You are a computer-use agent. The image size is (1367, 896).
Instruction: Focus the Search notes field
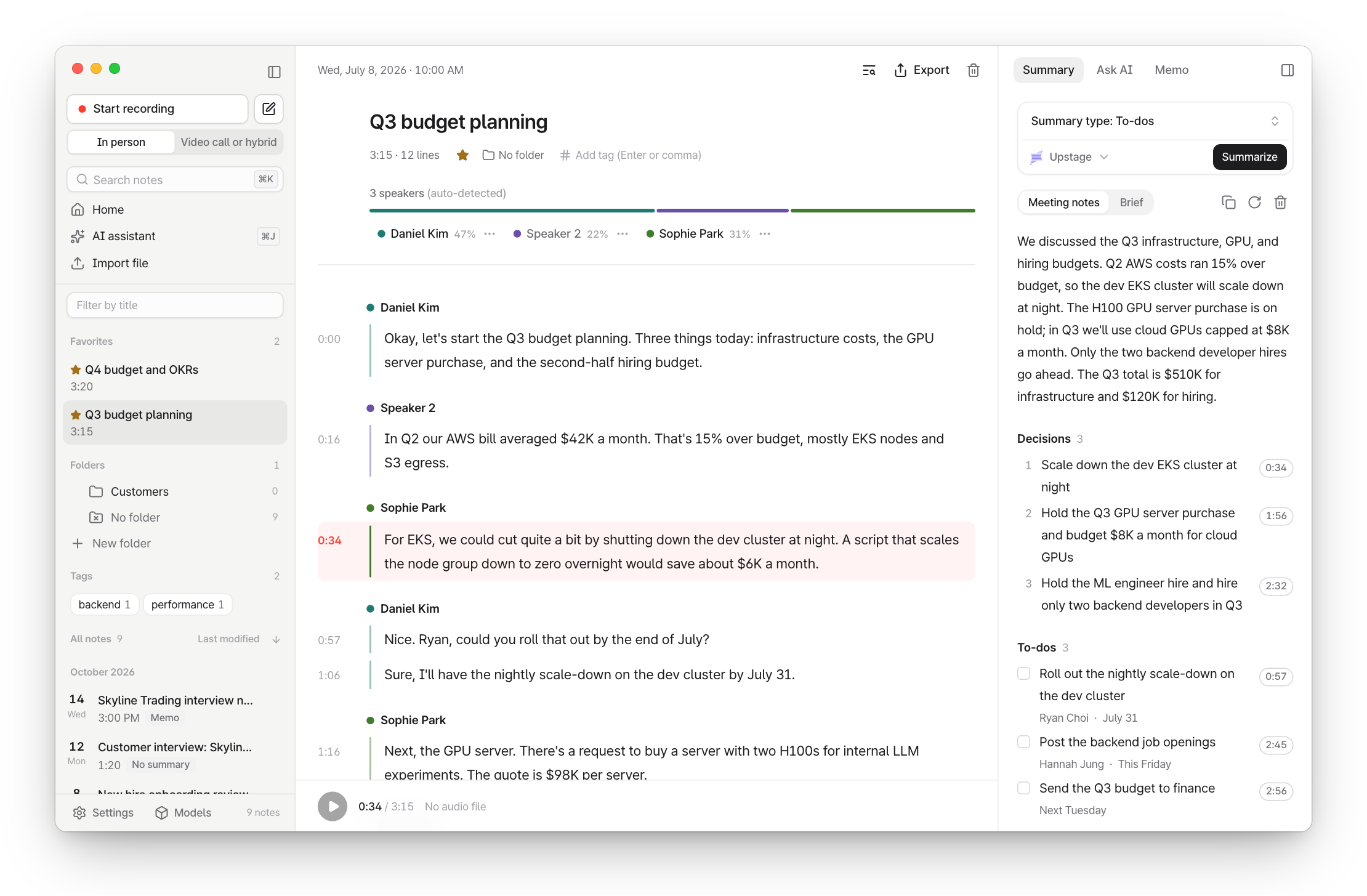175,180
